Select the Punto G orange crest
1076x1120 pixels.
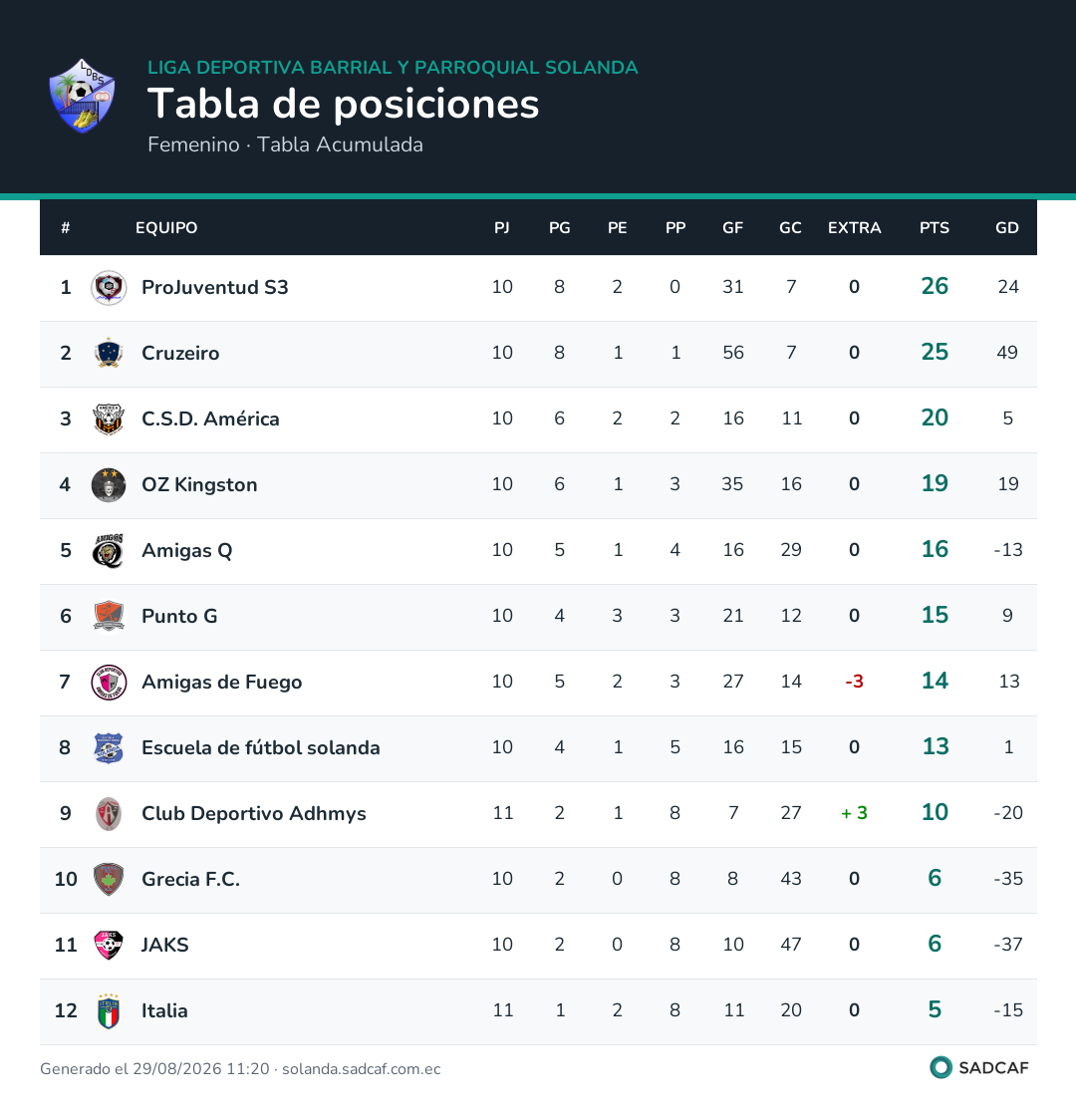109,617
